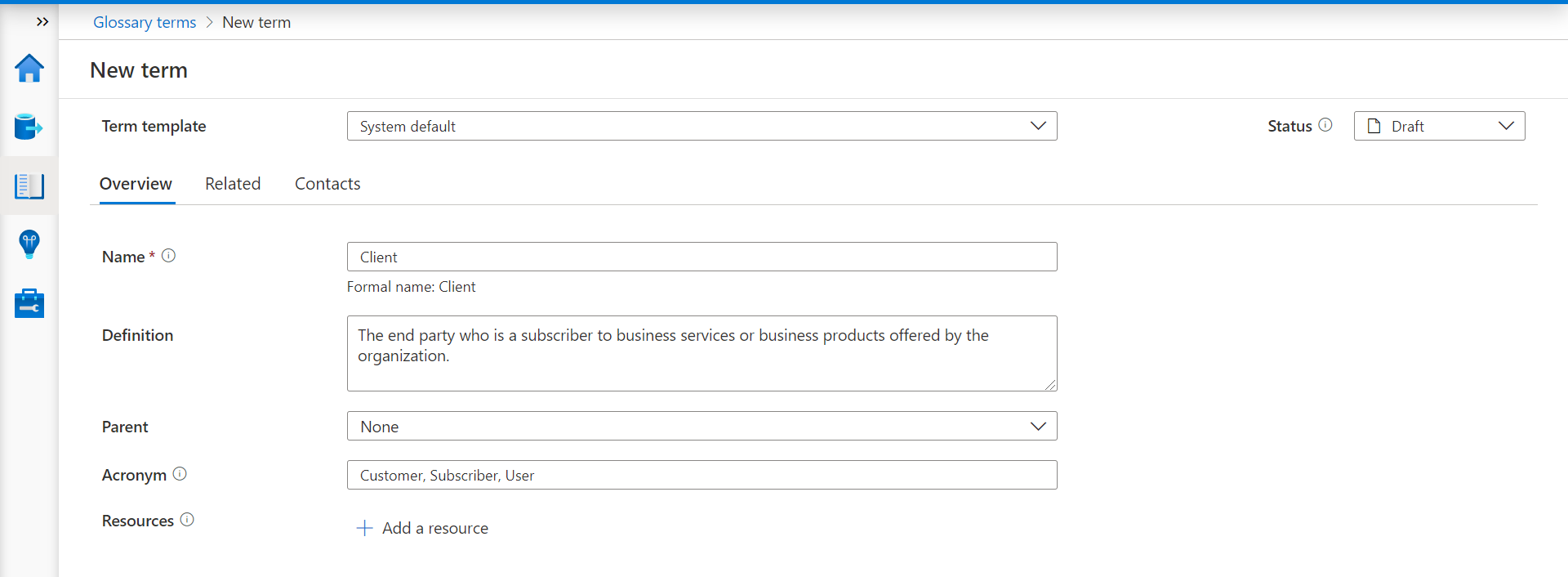Go back to Glossary terms breadcrumb
This screenshot has height=577, width=1568.
145,22
